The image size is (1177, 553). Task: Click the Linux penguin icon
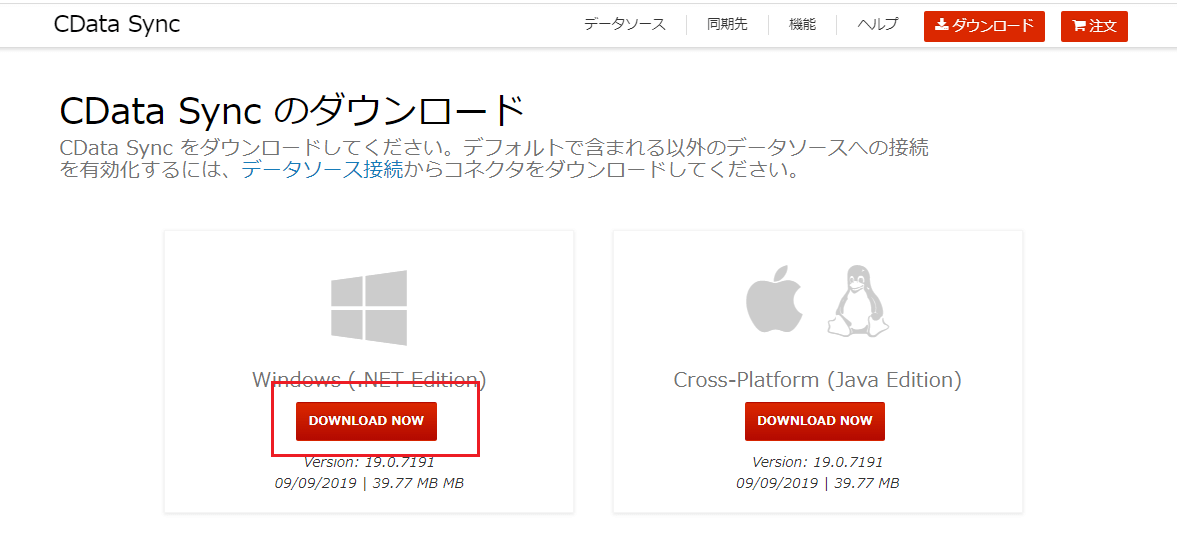[x=857, y=300]
